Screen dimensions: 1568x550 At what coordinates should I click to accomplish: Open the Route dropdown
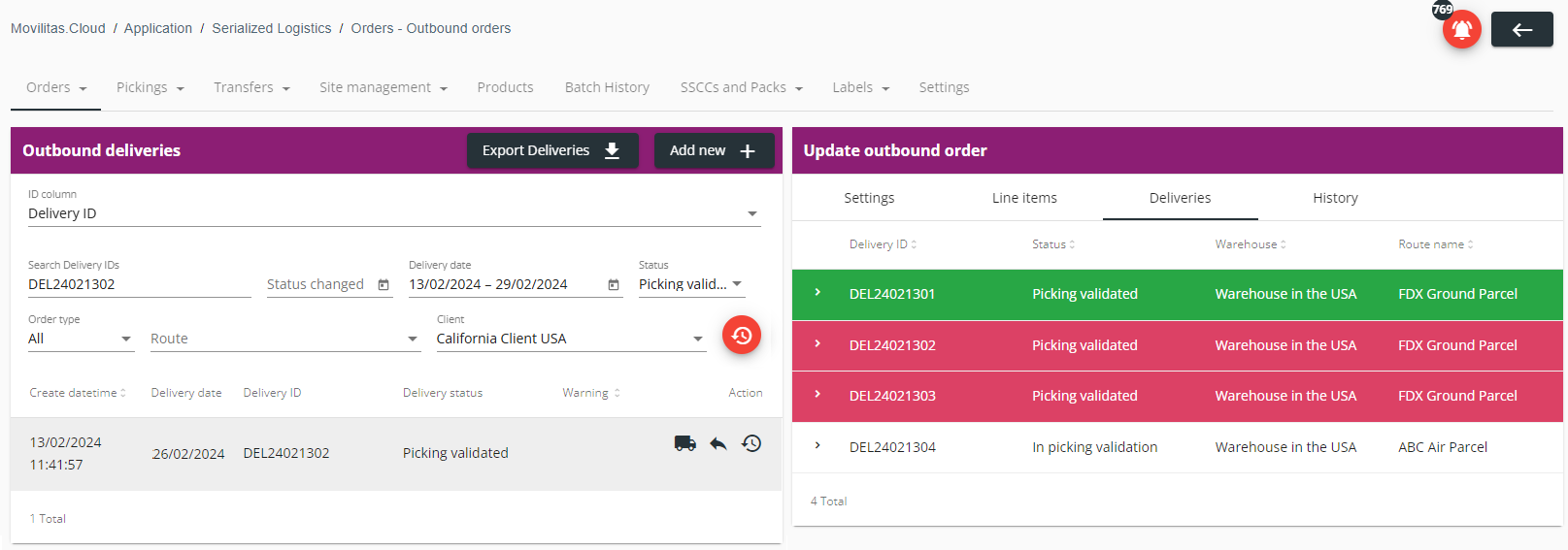(x=285, y=339)
